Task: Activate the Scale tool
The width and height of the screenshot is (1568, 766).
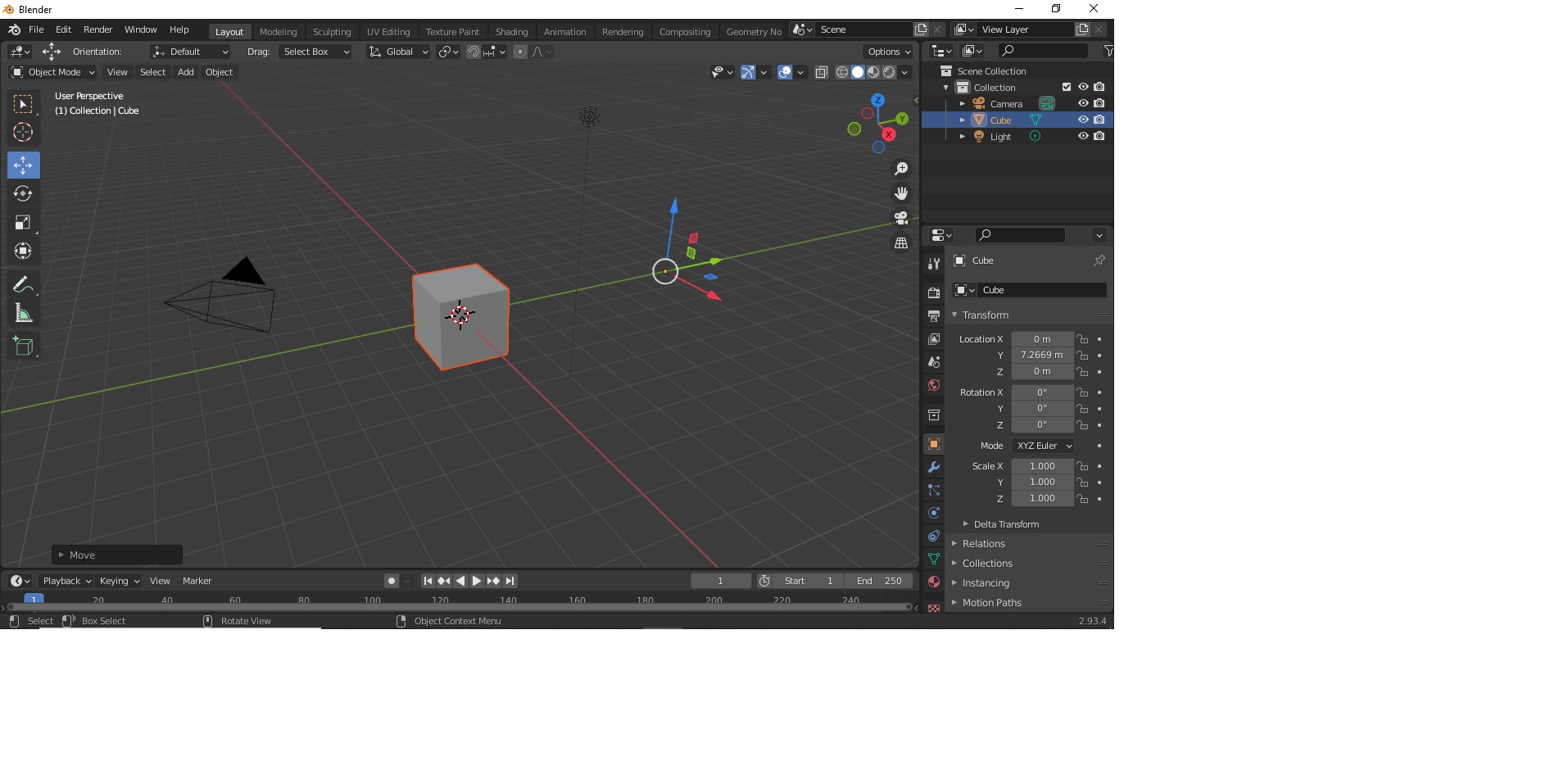Action: pyautogui.click(x=23, y=222)
